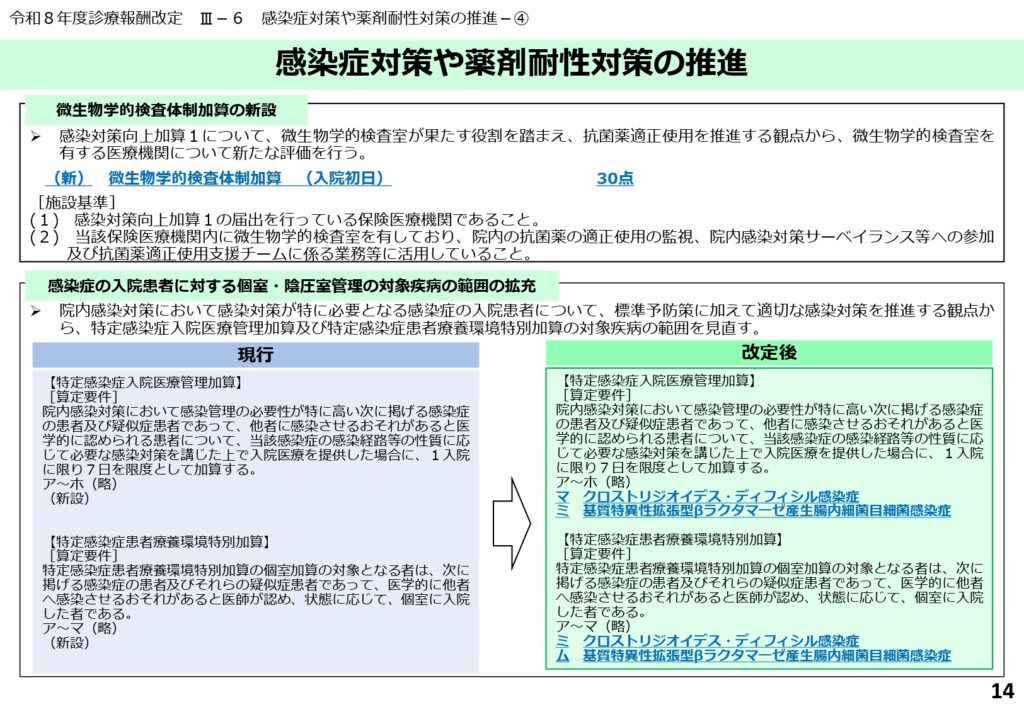Open the ム 基質特異性拡張型βラクタマーゼ link
Viewport: 1024px width, 709px height.
(753, 655)
